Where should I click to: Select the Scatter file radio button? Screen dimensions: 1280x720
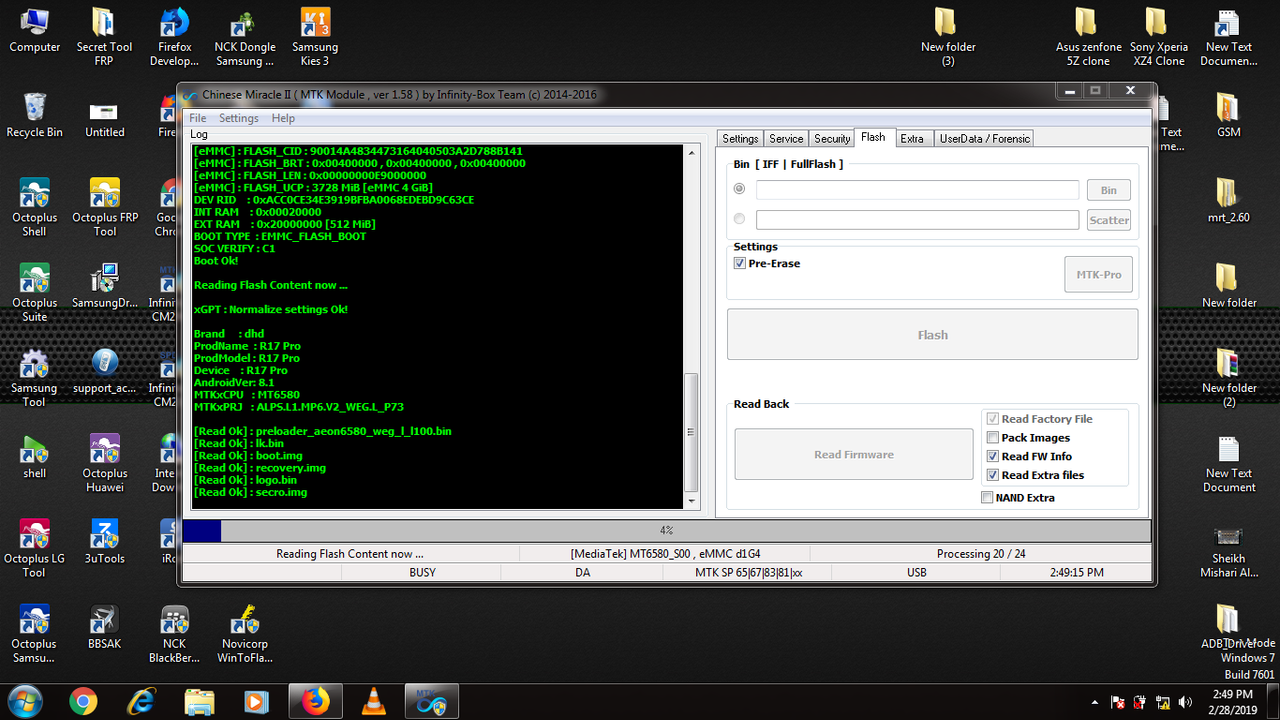[740, 219]
